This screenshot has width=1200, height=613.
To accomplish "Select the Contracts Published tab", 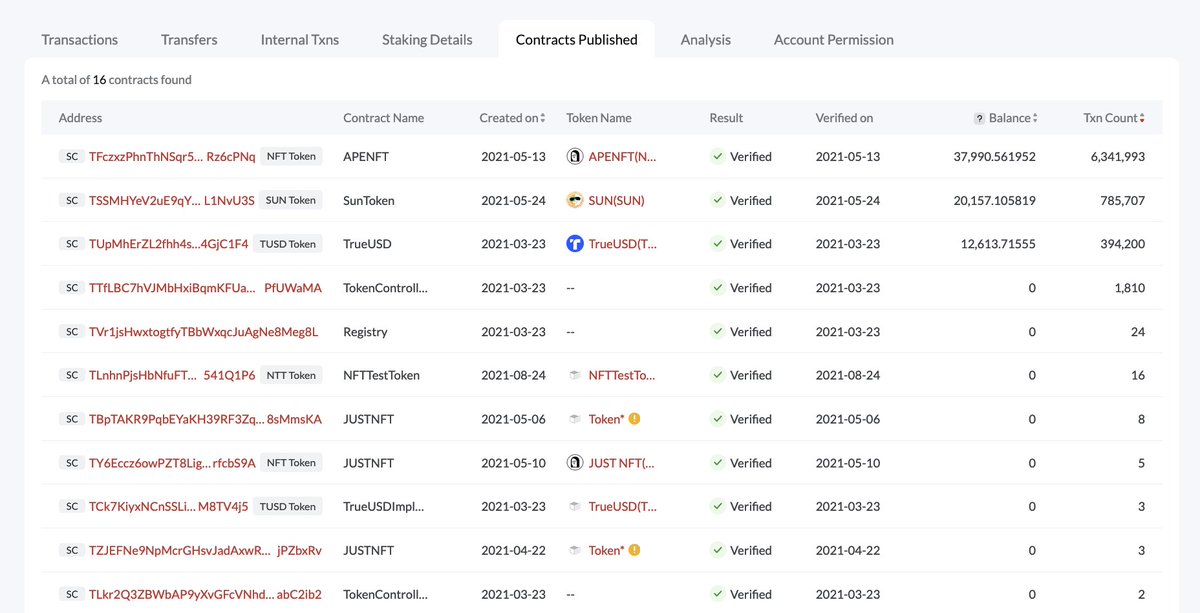I will click(x=576, y=40).
